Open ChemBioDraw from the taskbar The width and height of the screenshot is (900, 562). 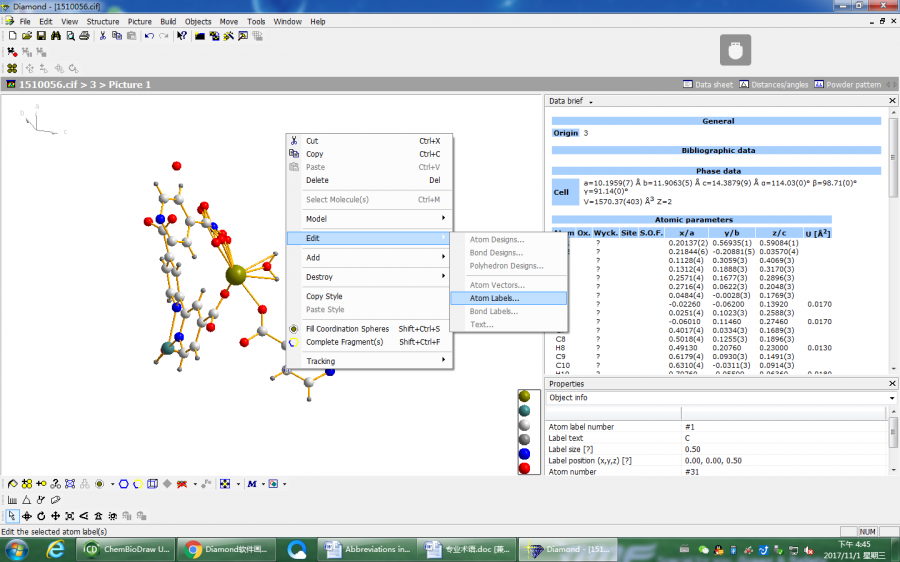pos(126,549)
